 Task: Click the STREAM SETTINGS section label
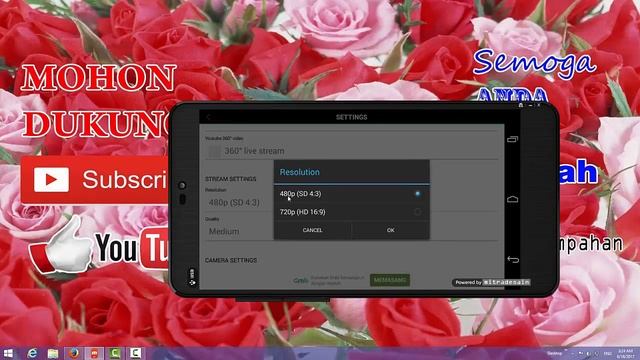click(x=231, y=179)
